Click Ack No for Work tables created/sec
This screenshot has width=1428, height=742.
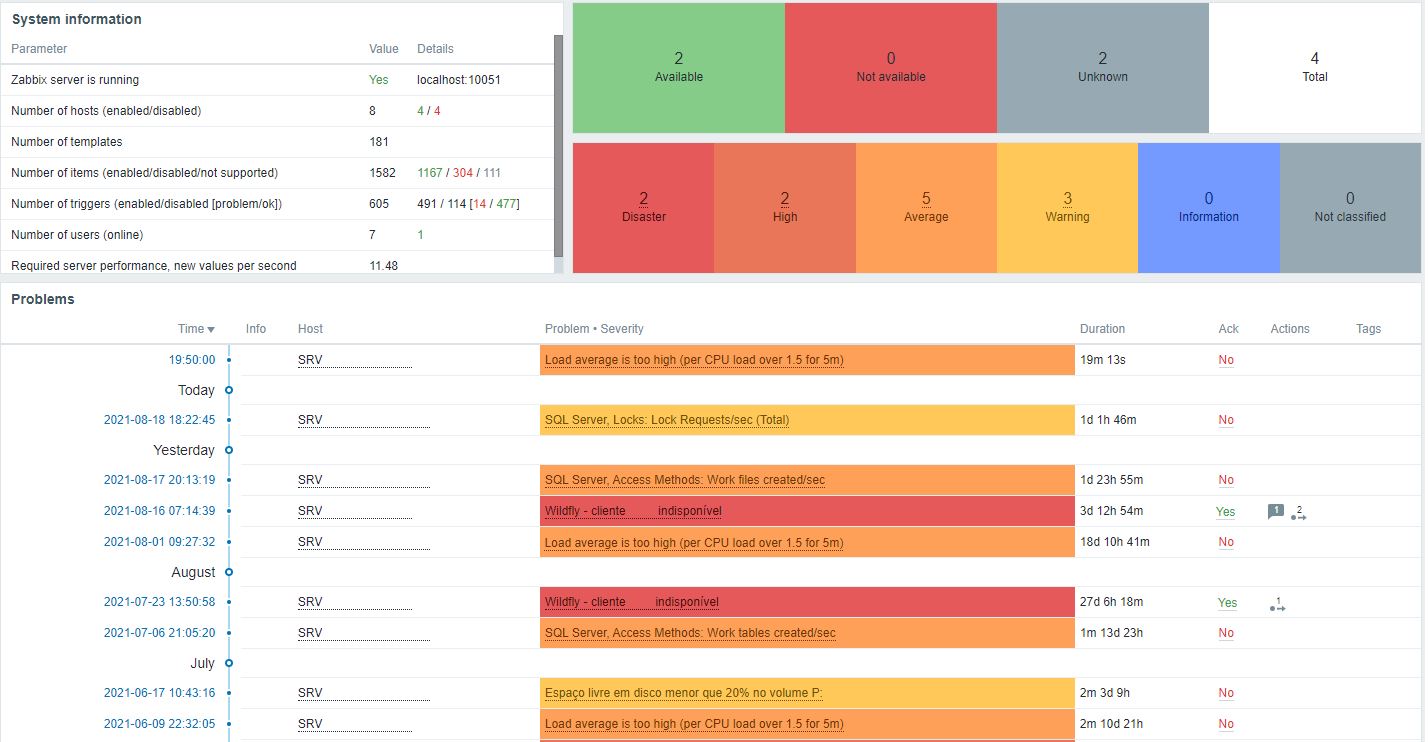[x=1226, y=633]
